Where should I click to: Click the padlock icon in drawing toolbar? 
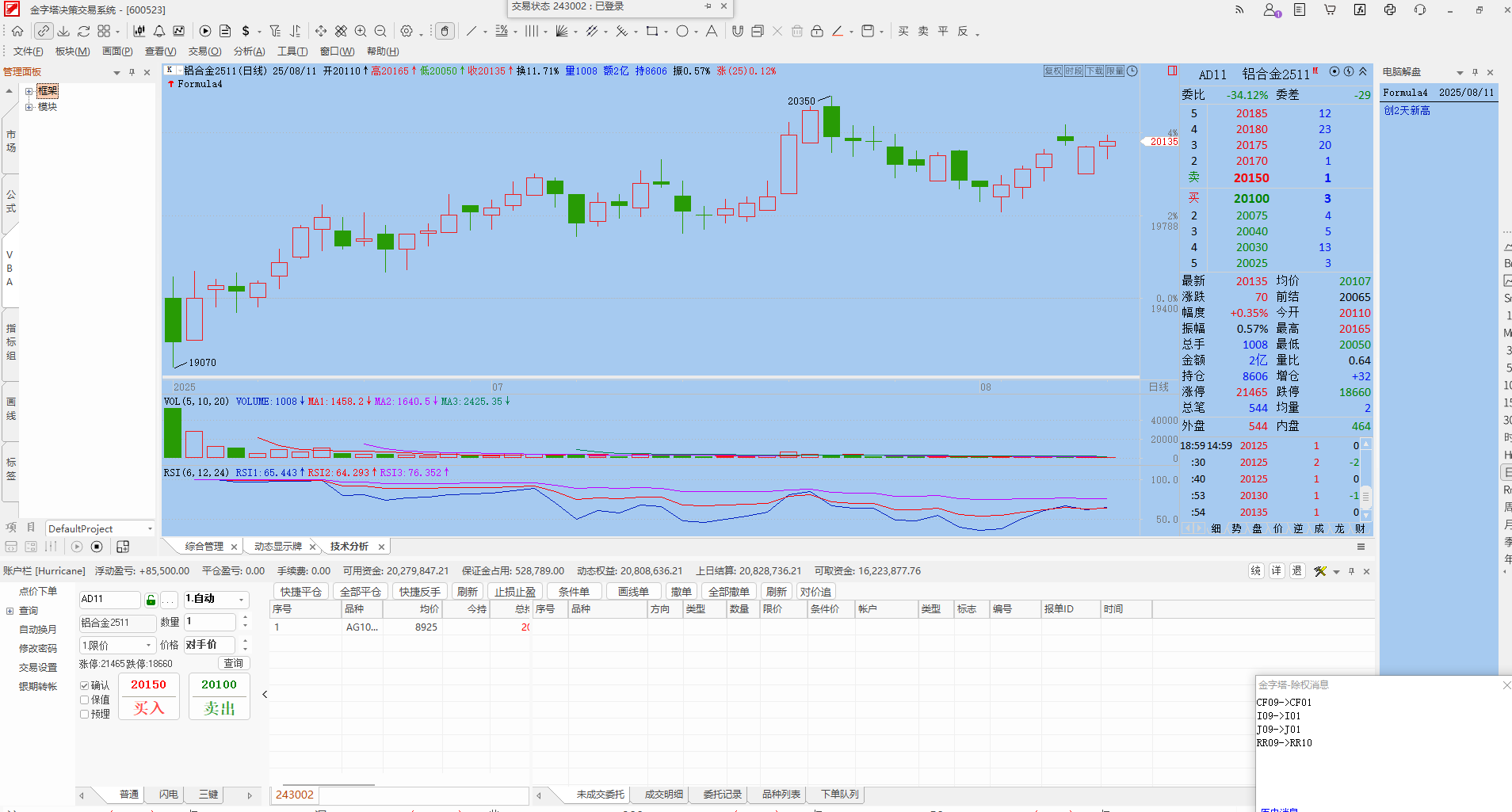tap(817, 31)
